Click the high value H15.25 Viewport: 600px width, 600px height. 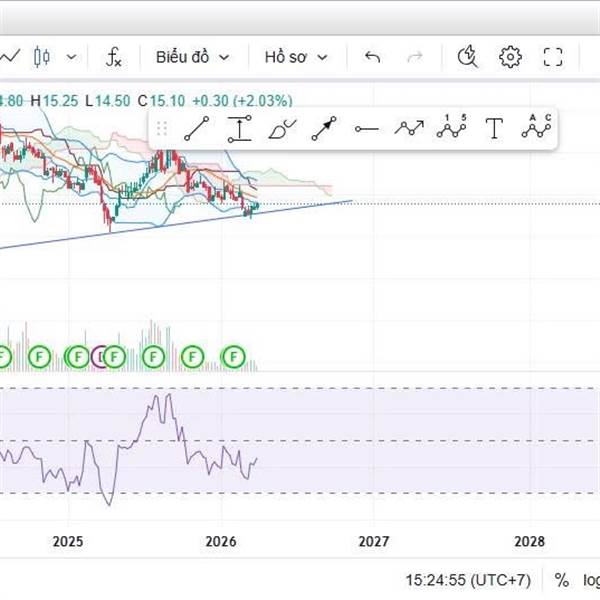[54, 101]
